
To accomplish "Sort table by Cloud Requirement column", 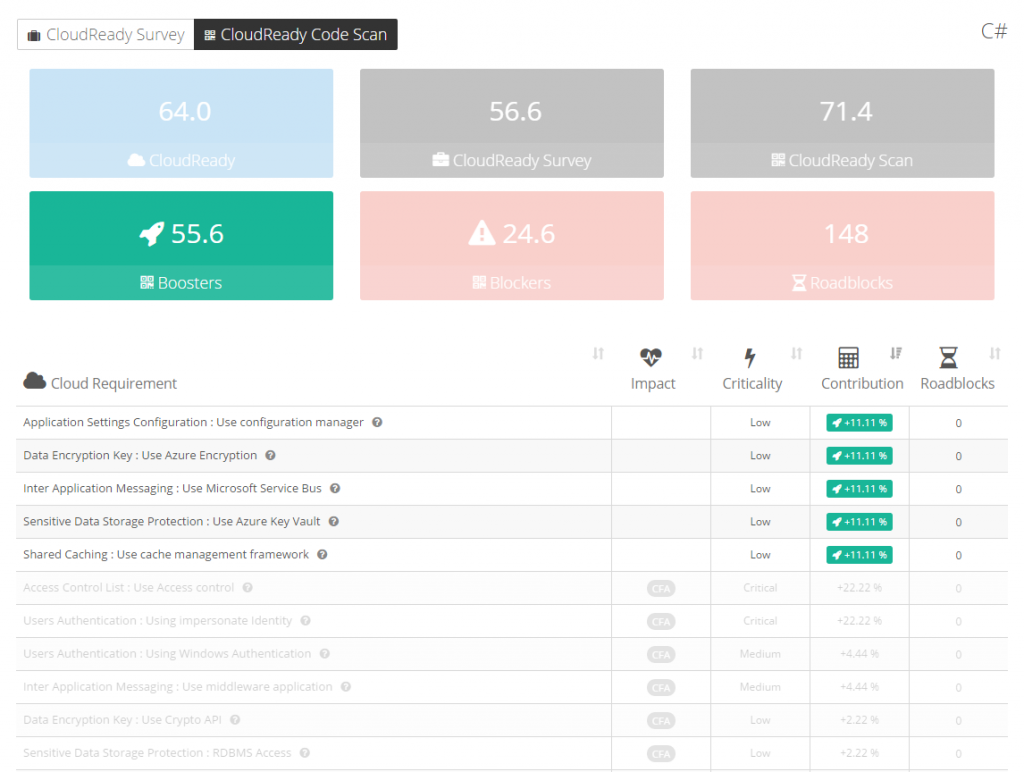I will 598,353.
